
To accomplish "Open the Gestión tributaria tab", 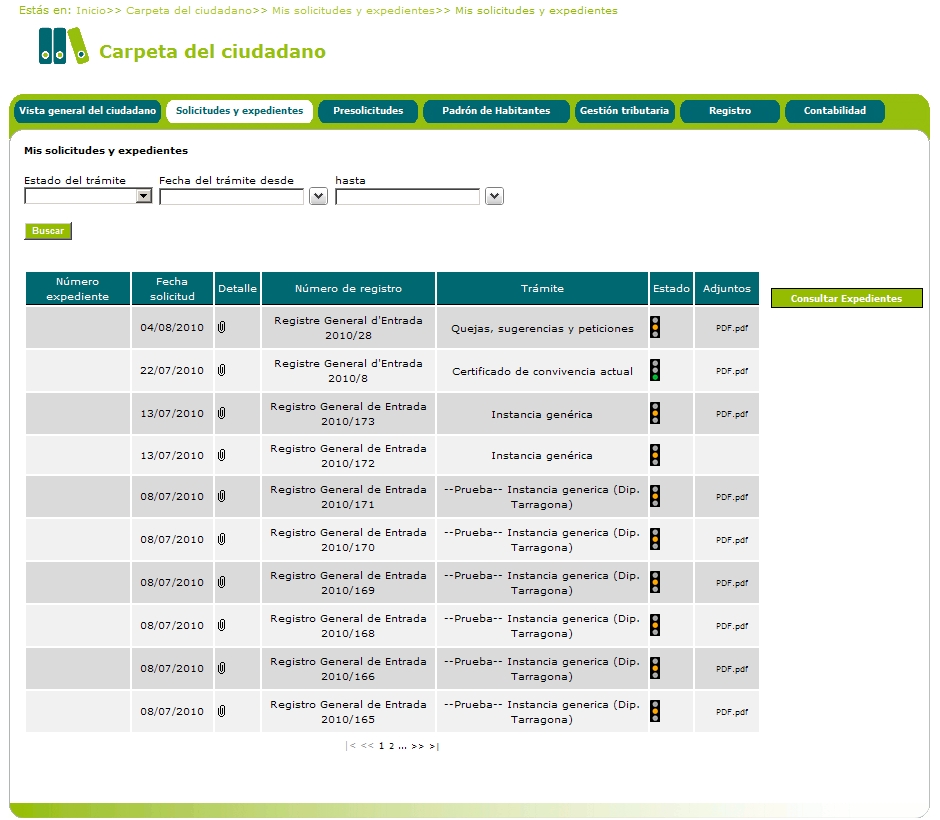I will point(624,111).
